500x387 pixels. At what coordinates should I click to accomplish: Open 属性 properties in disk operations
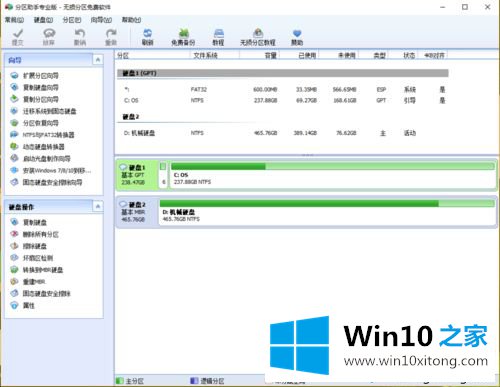click(x=22, y=305)
